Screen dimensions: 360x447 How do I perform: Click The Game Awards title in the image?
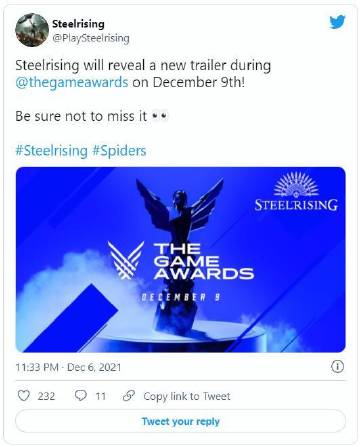(203, 261)
